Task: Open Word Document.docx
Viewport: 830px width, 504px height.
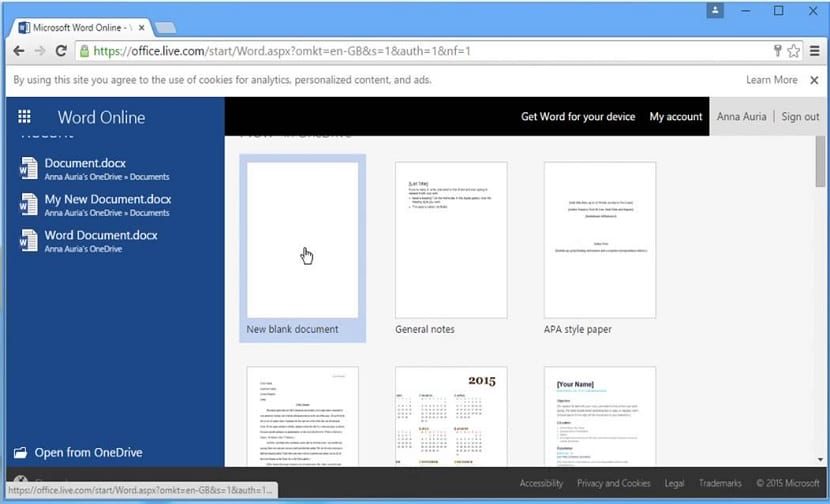Action: coord(101,235)
